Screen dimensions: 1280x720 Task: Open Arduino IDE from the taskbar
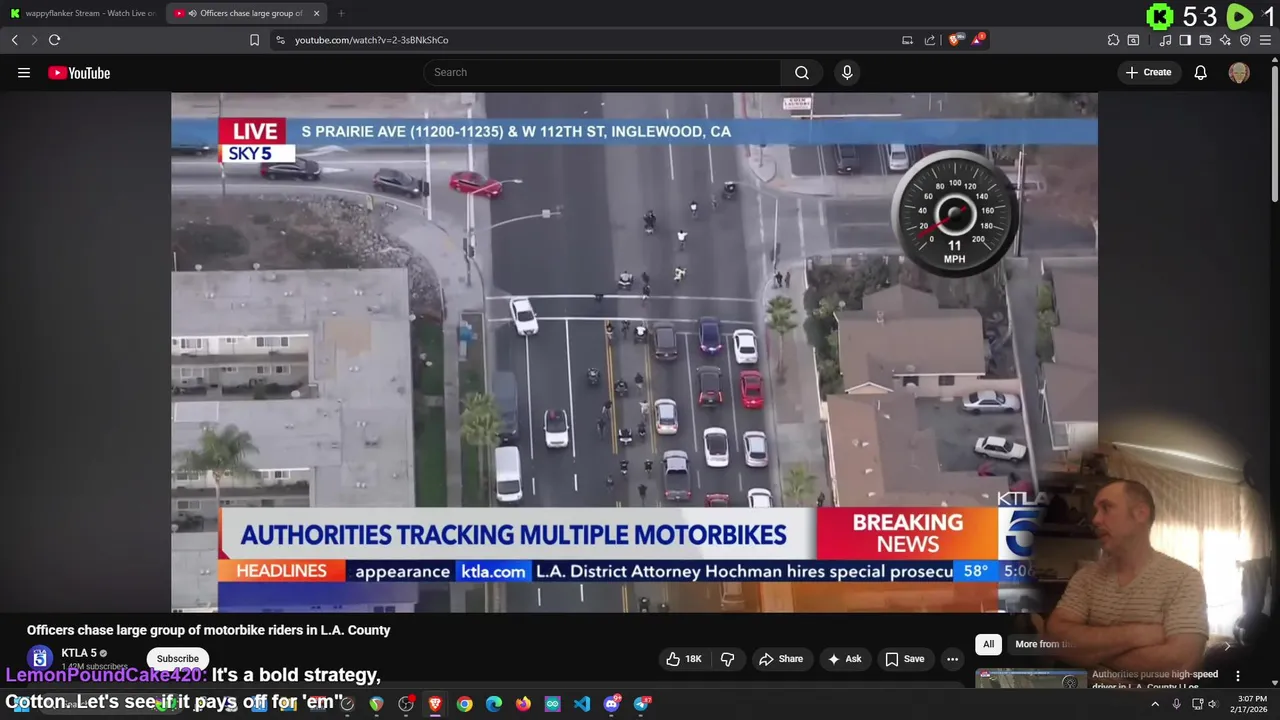pos(552,704)
